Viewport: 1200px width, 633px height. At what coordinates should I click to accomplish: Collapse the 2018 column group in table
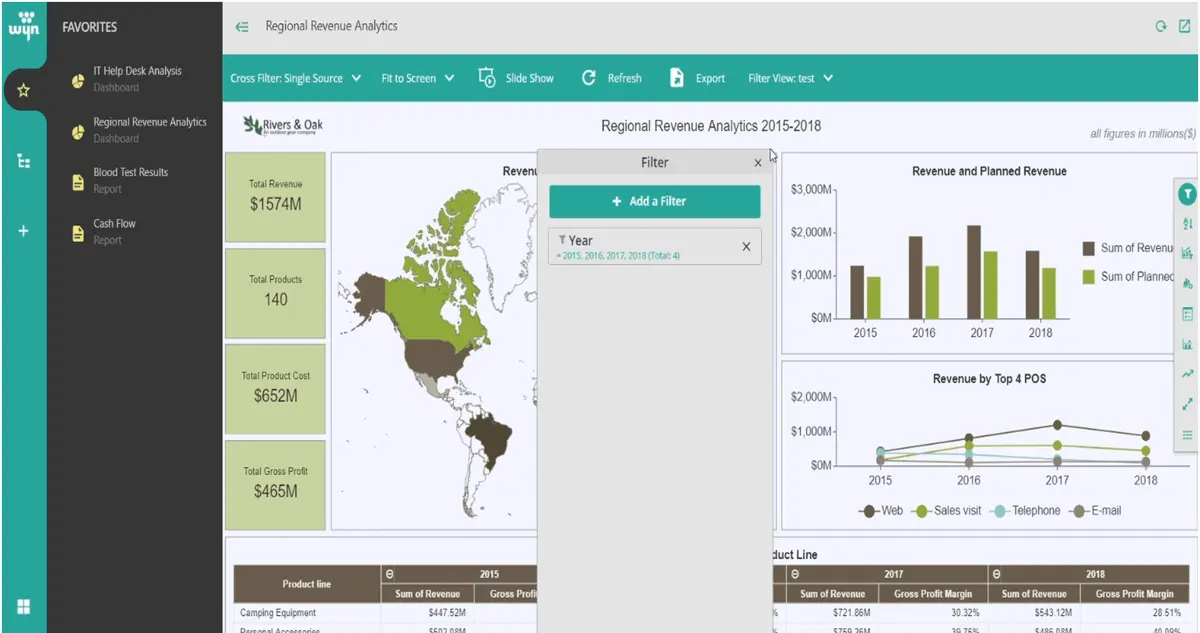[x=997, y=575]
